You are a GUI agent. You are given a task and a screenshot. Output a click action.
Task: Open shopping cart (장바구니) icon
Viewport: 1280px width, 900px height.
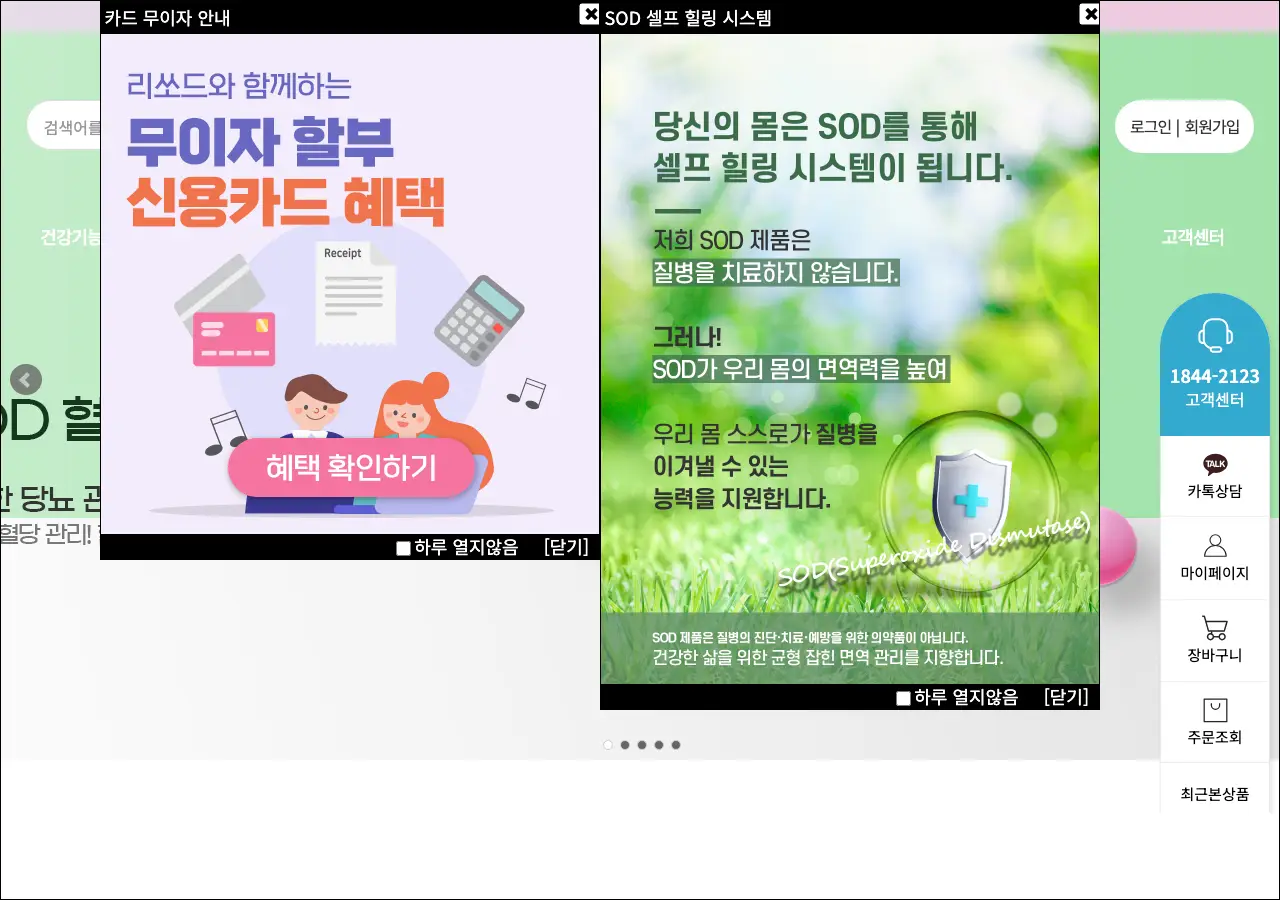[1214, 629]
